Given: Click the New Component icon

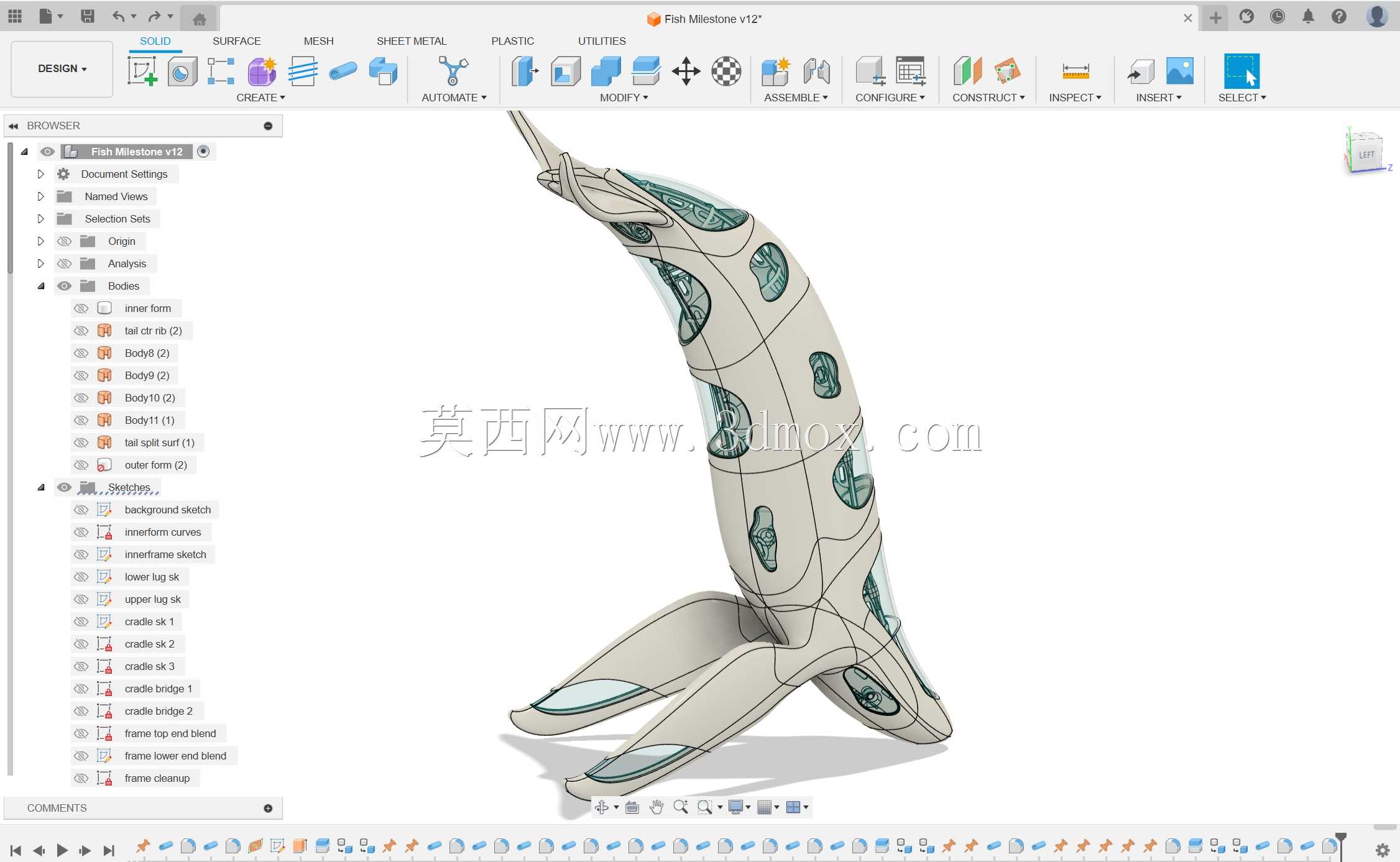Looking at the screenshot, I should click(x=776, y=71).
